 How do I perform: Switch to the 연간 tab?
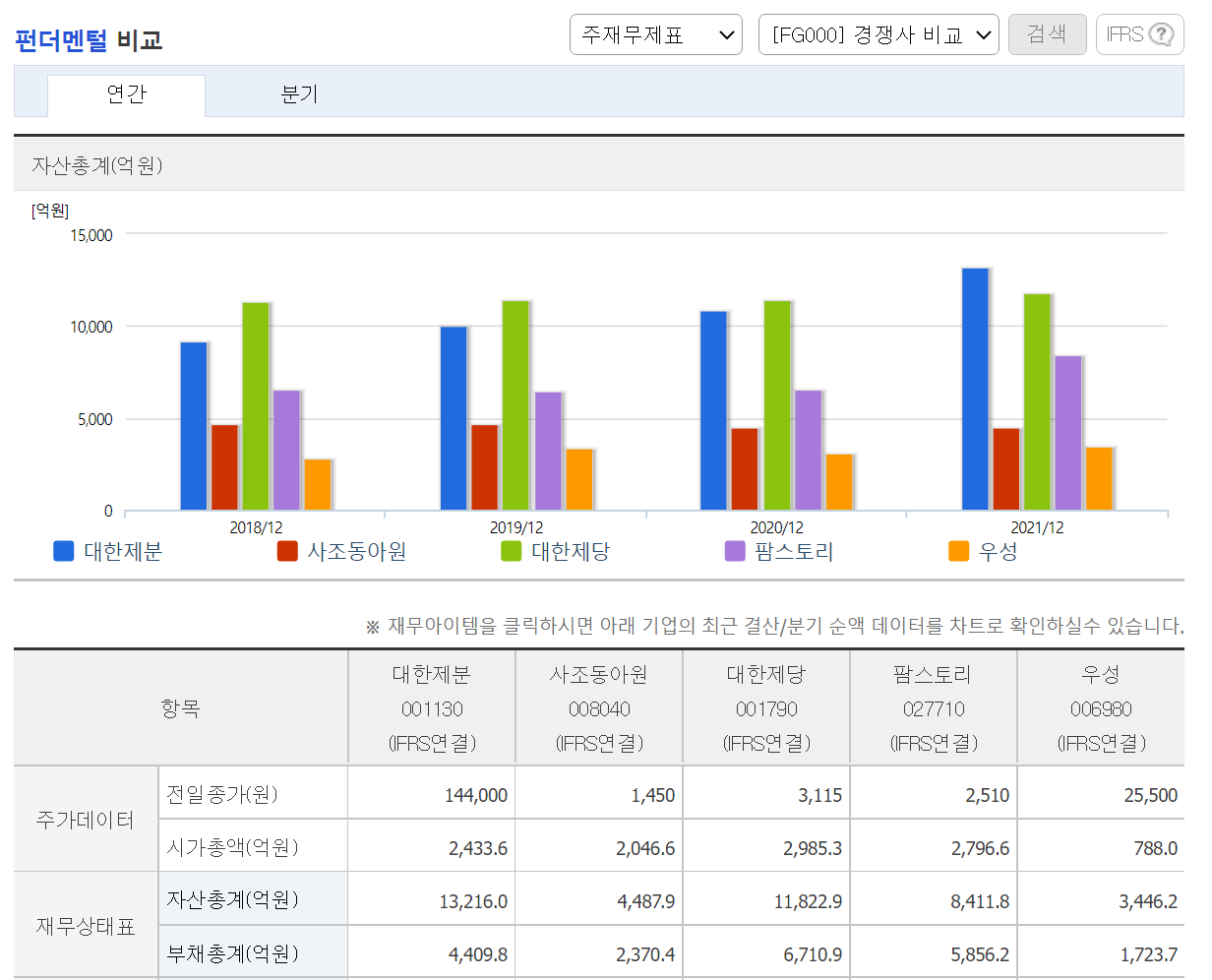pyautogui.click(x=126, y=95)
